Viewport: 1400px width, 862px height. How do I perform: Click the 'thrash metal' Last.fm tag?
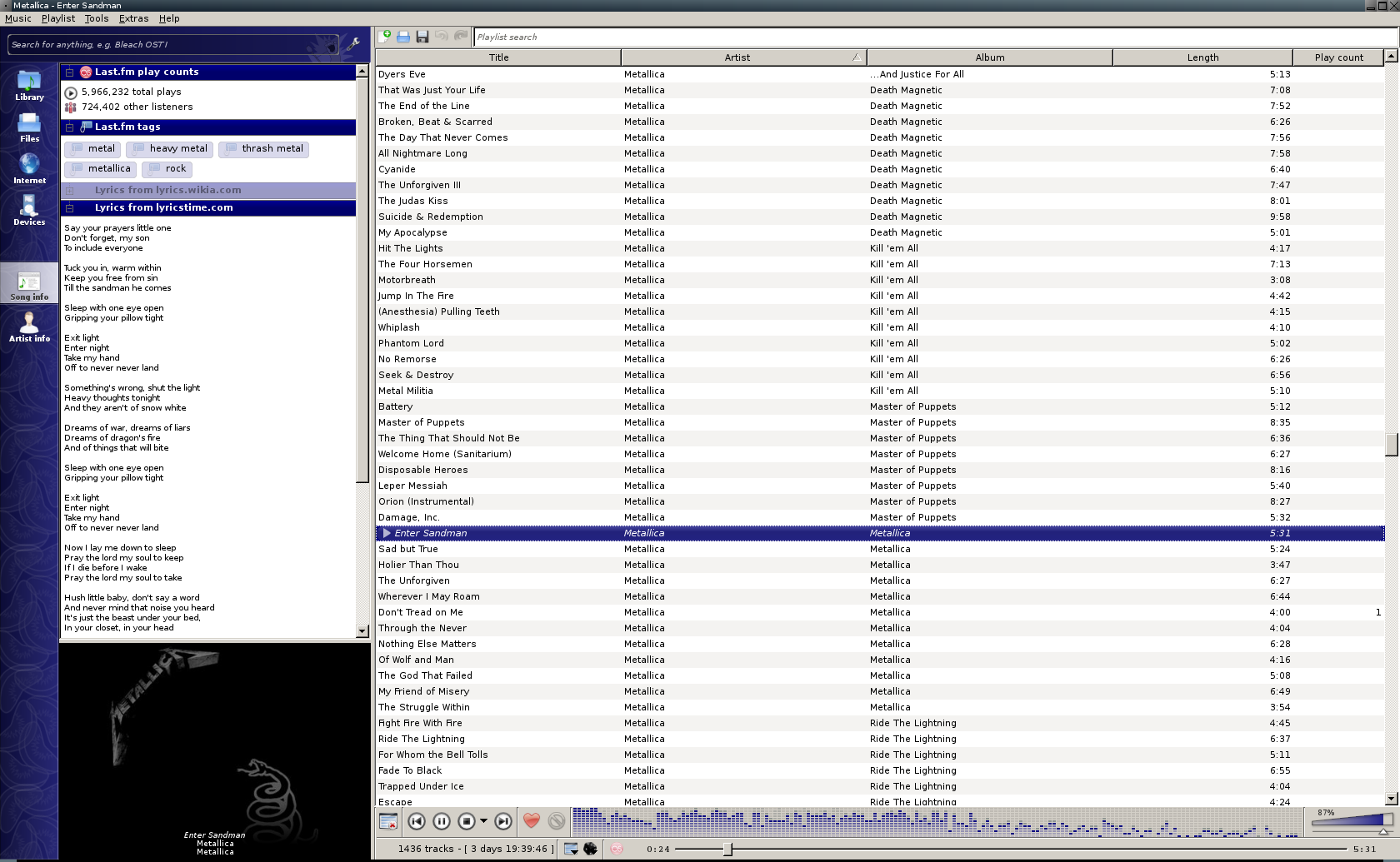(264, 149)
